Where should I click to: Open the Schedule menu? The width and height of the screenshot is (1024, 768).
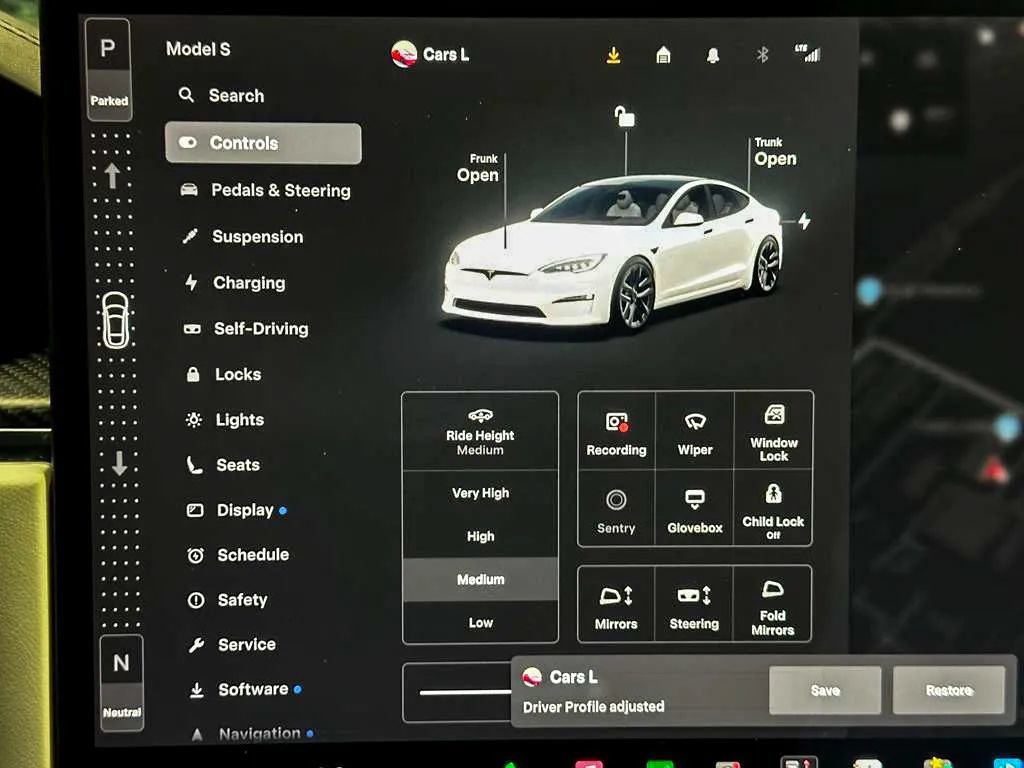click(238, 555)
